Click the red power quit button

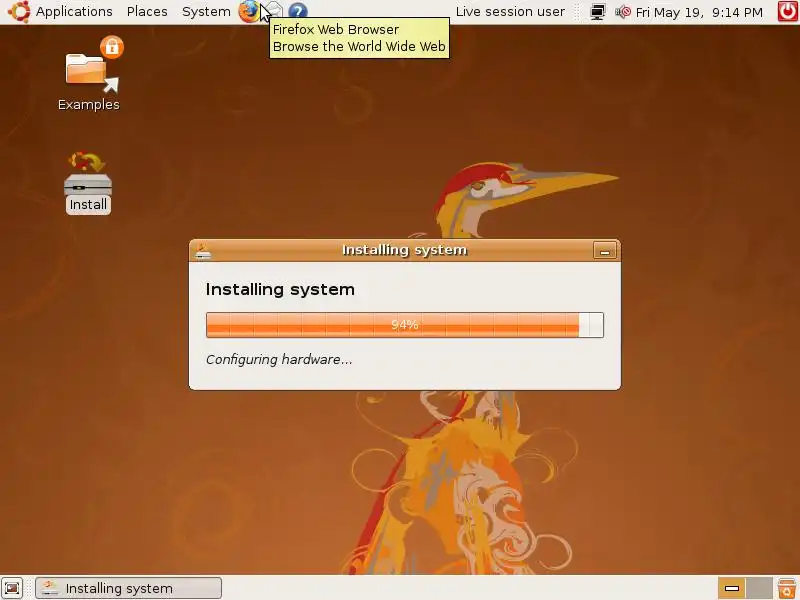[x=788, y=11]
